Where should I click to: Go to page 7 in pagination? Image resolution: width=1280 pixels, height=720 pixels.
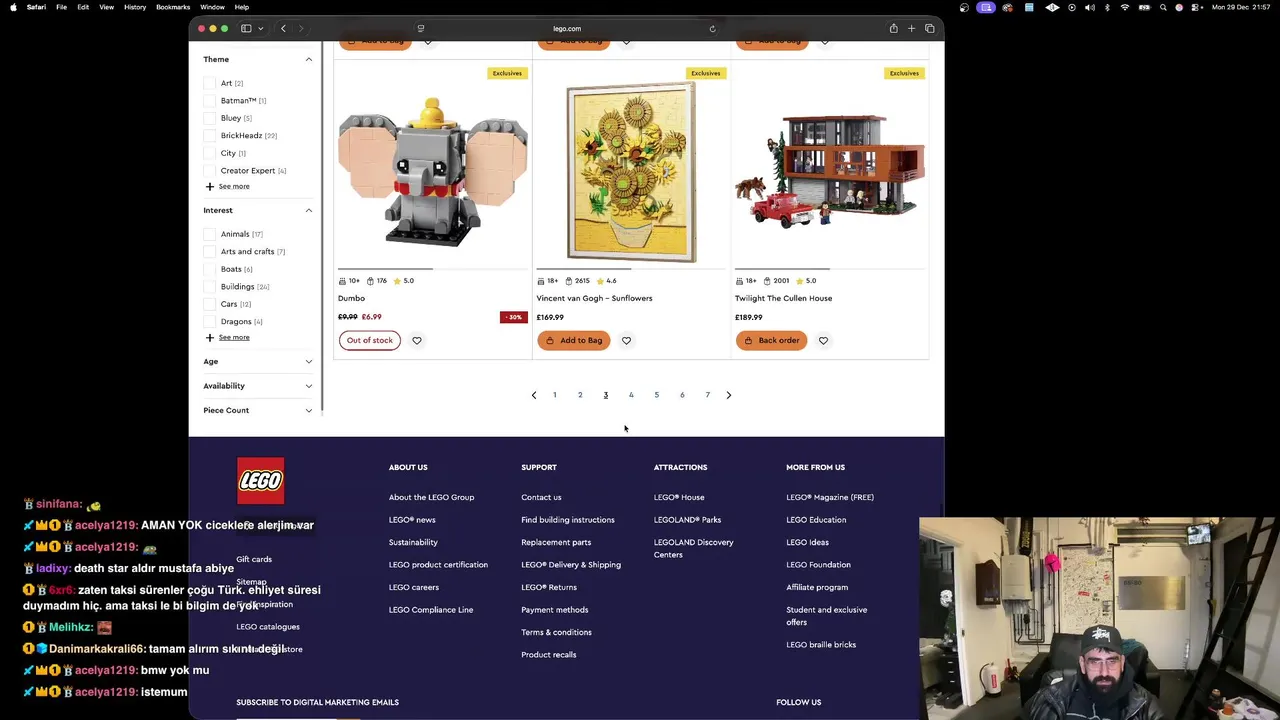point(708,395)
